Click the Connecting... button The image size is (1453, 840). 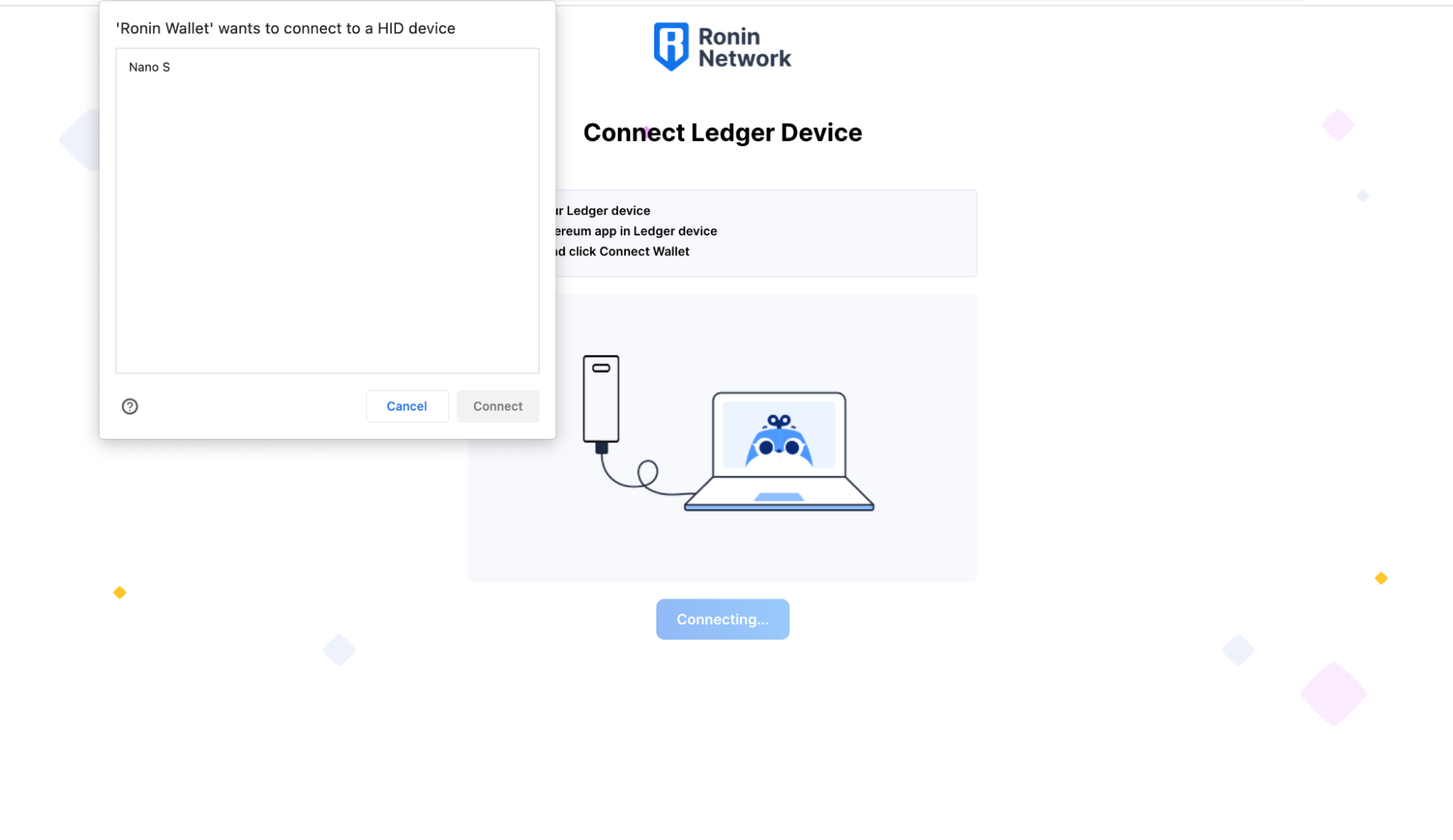point(722,619)
